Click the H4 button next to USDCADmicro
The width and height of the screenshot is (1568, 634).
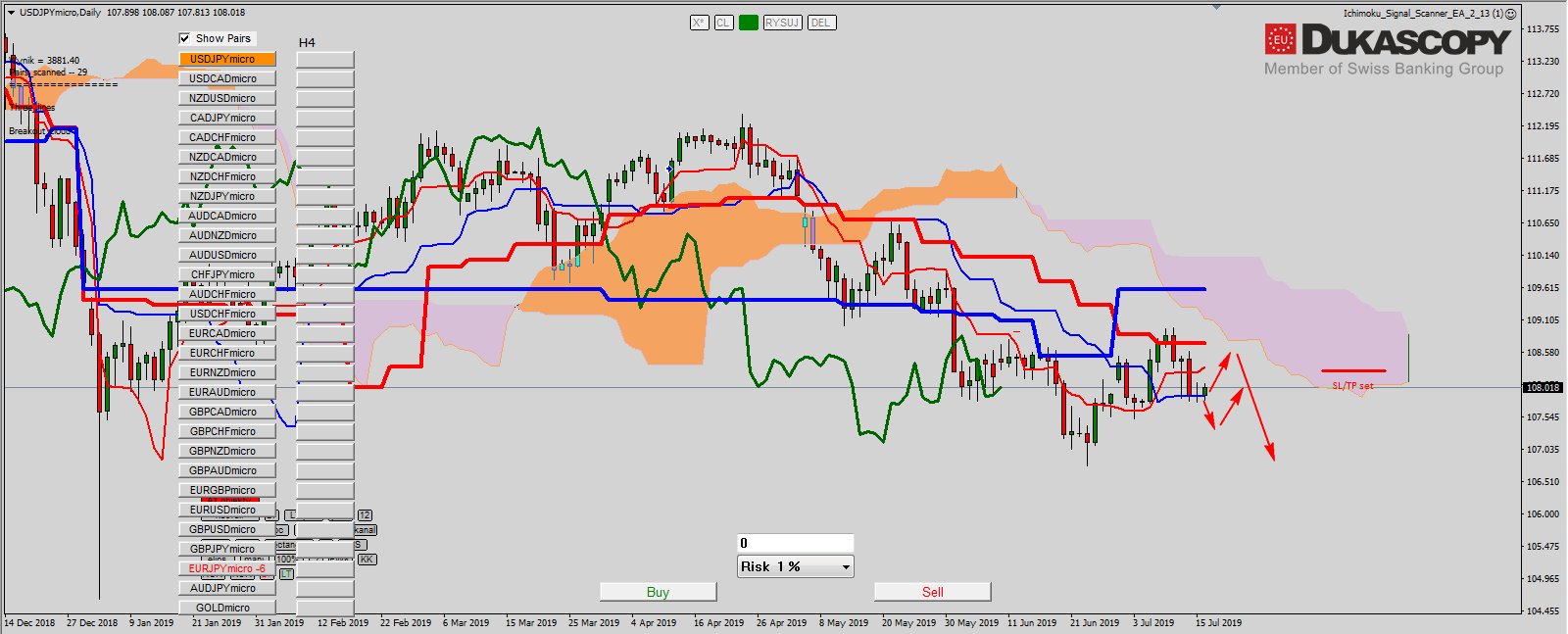(x=324, y=78)
